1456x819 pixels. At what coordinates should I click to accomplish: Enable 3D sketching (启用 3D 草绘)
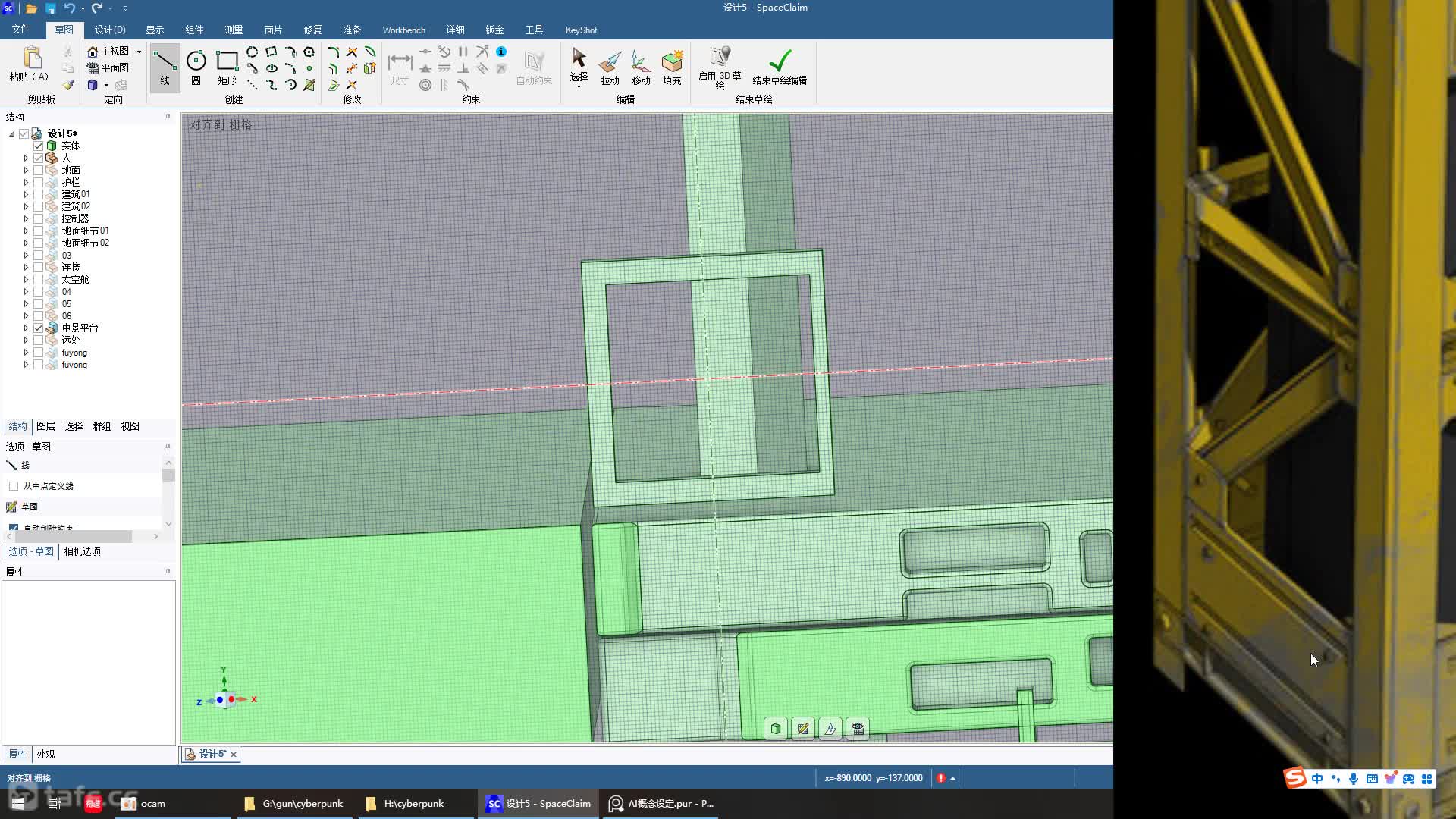coord(720,67)
